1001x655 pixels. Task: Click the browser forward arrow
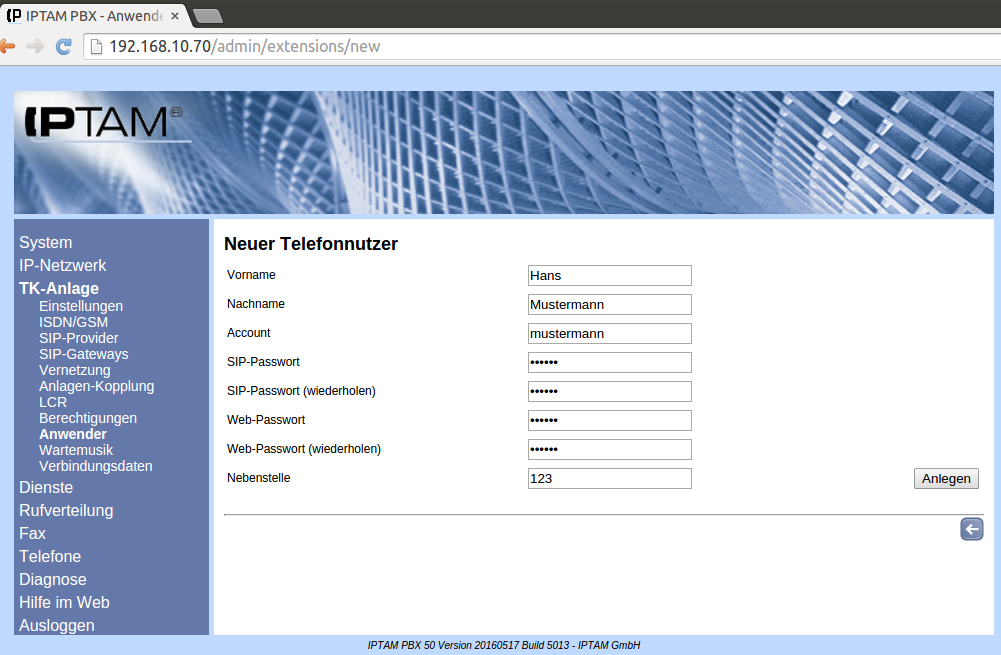35,47
